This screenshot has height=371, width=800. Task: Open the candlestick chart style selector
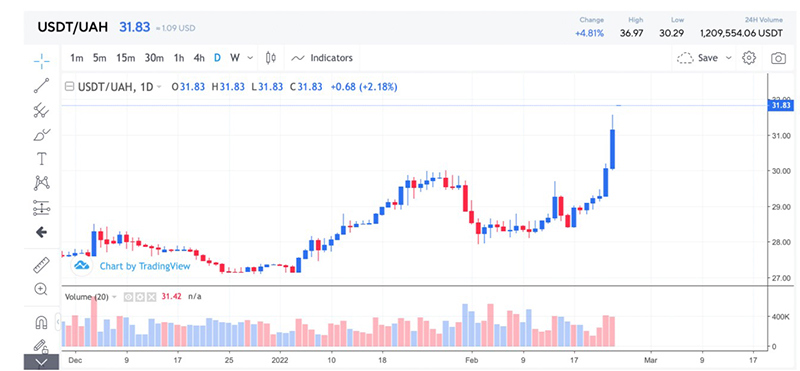coord(271,58)
